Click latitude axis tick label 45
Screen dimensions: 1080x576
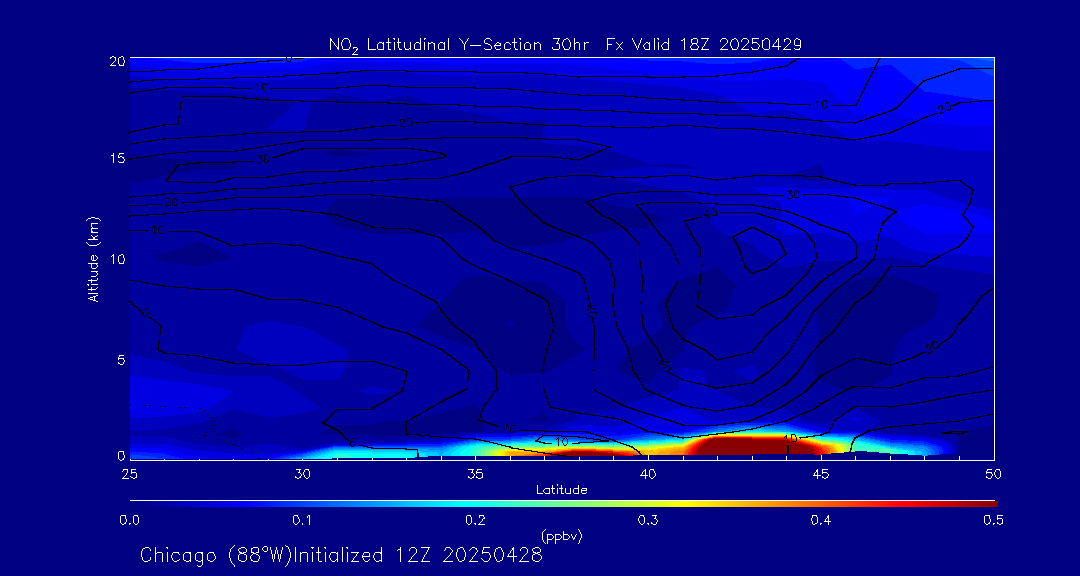click(x=821, y=473)
